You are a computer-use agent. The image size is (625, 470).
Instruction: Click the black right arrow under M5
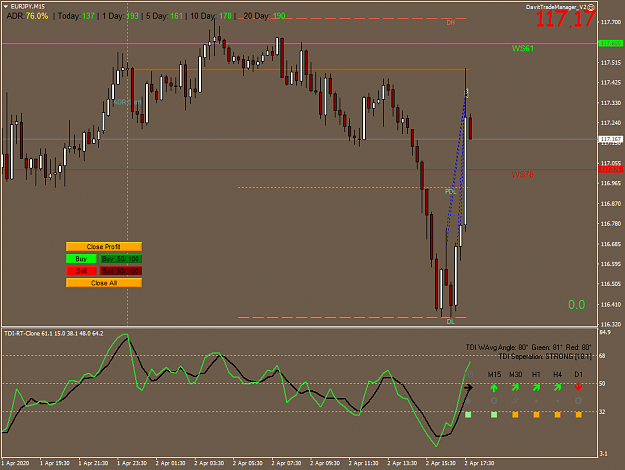tap(468, 387)
